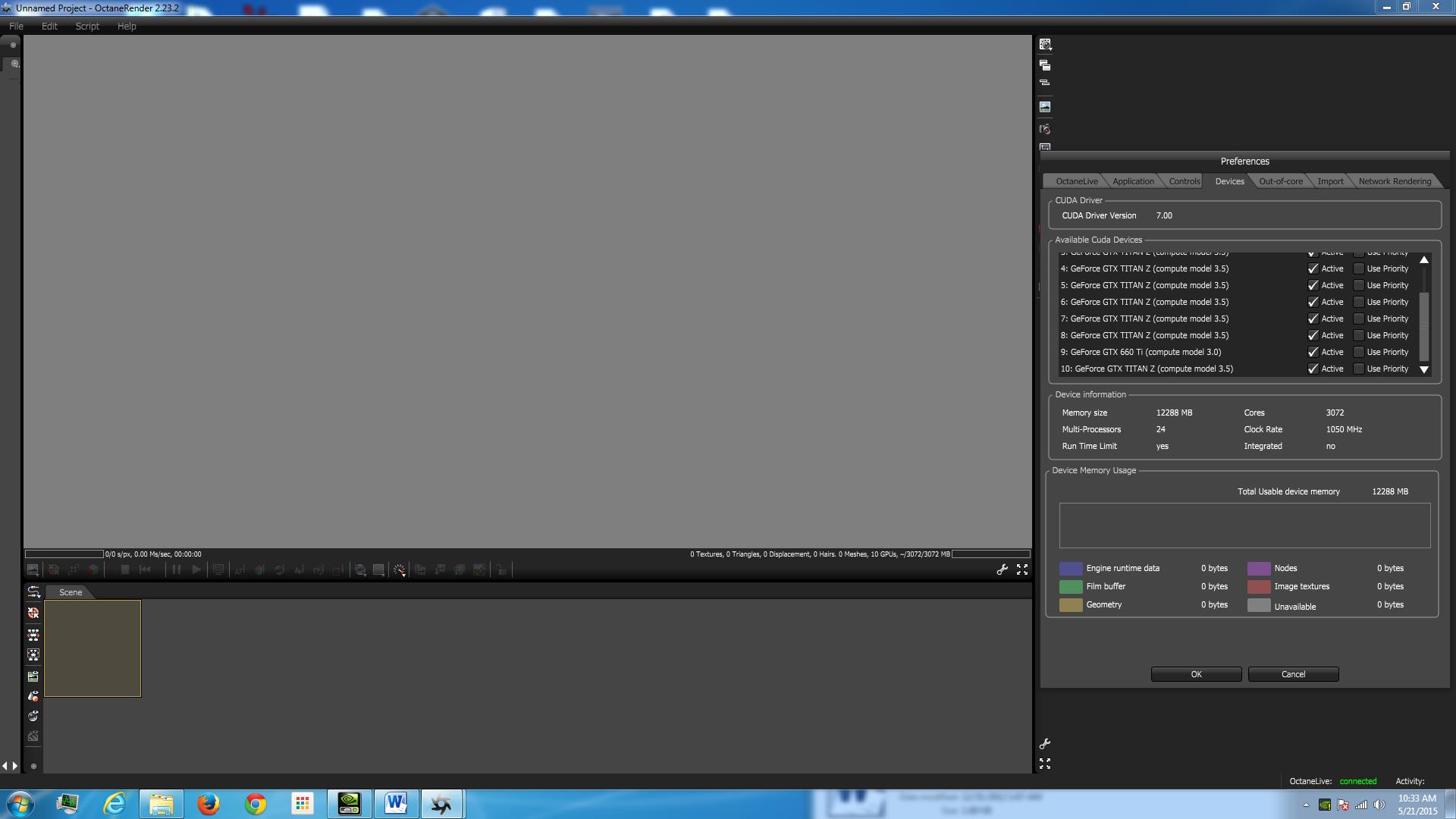Viewport: 1456px width, 819px height.
Task: Click the wrench icon under render viewport
Action: (1002, 570)
